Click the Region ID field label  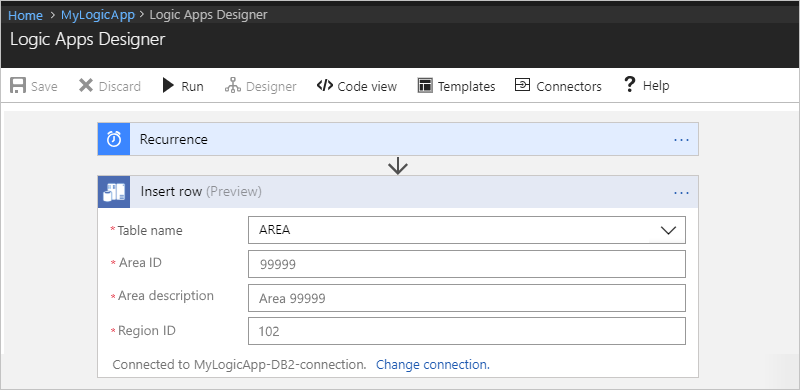147,331
